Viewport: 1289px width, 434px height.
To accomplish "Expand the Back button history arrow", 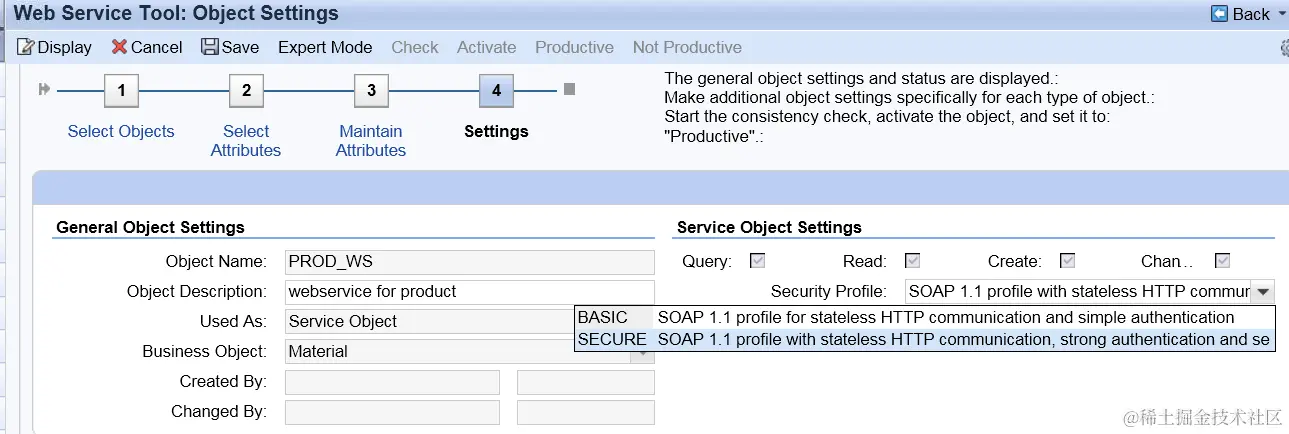I will 1282,14.
